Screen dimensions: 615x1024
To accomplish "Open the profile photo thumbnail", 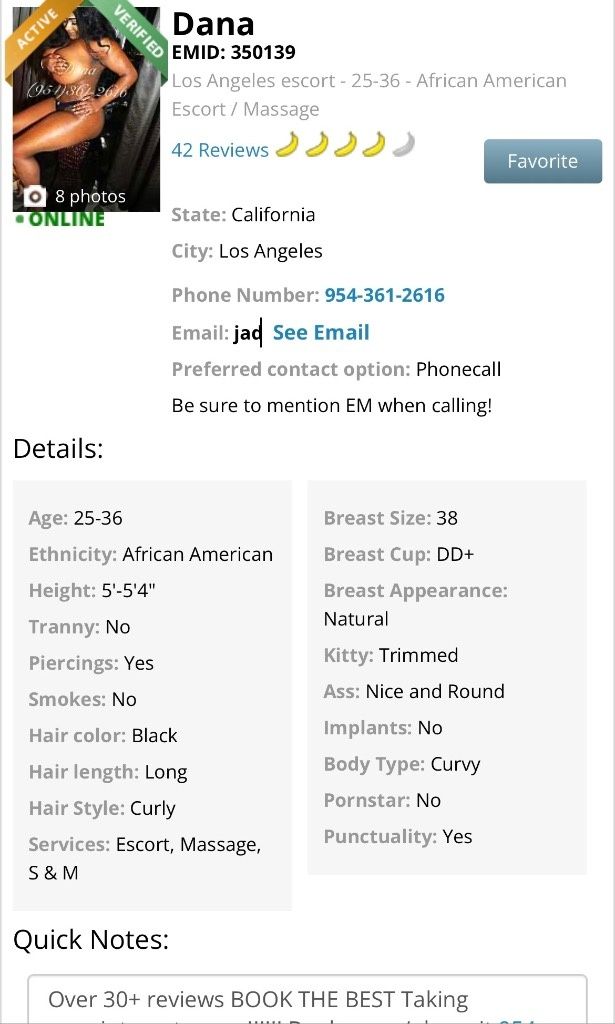I will click(86, 110).
